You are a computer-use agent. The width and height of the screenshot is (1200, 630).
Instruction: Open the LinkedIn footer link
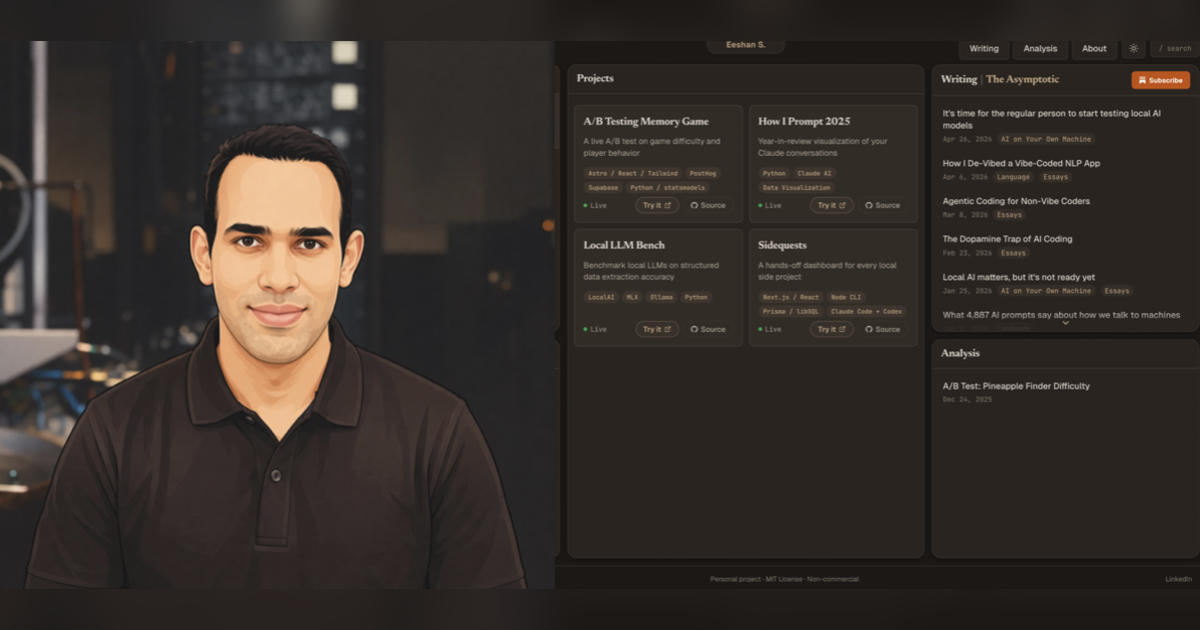pyautogui.click(x=1178, y=579)
